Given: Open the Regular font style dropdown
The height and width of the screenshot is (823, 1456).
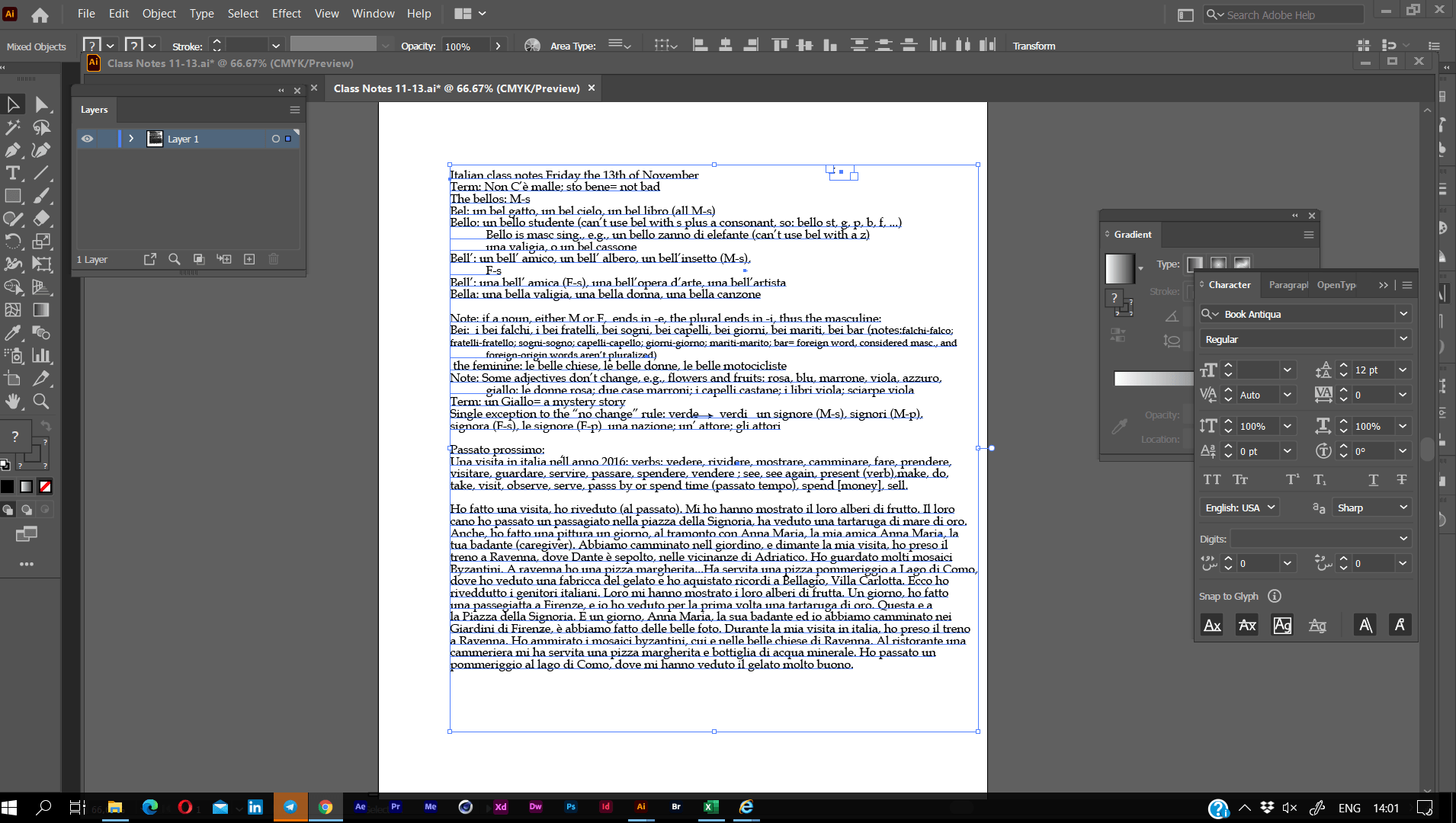Looking at the screenshot, I should click(1403, 338).
